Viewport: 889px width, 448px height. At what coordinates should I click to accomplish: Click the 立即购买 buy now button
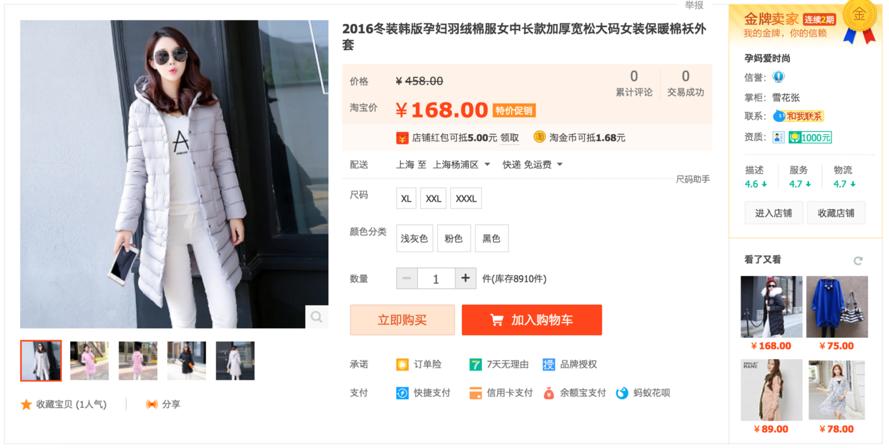(x=402, y=320)
